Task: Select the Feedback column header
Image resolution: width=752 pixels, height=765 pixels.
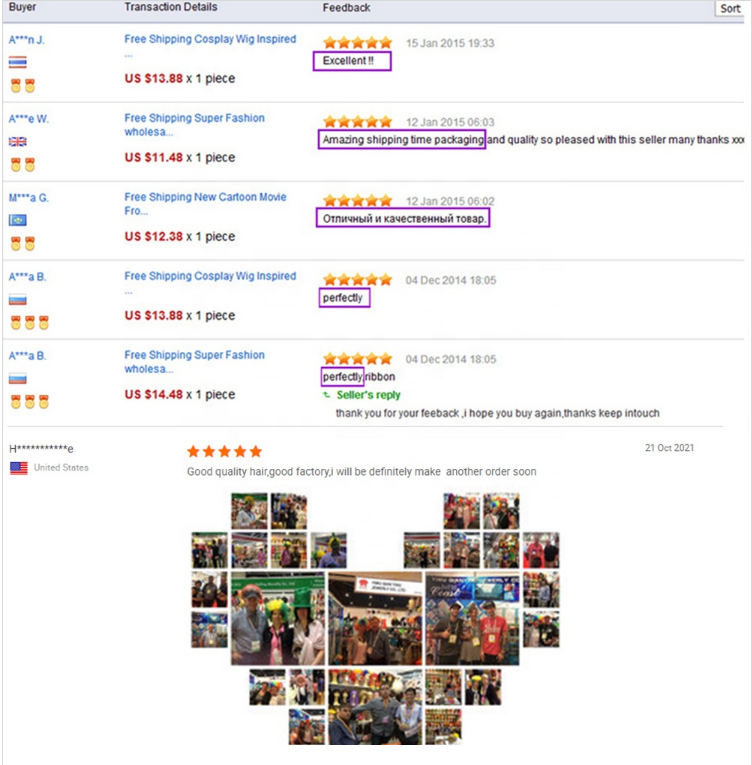Action: 346,8
